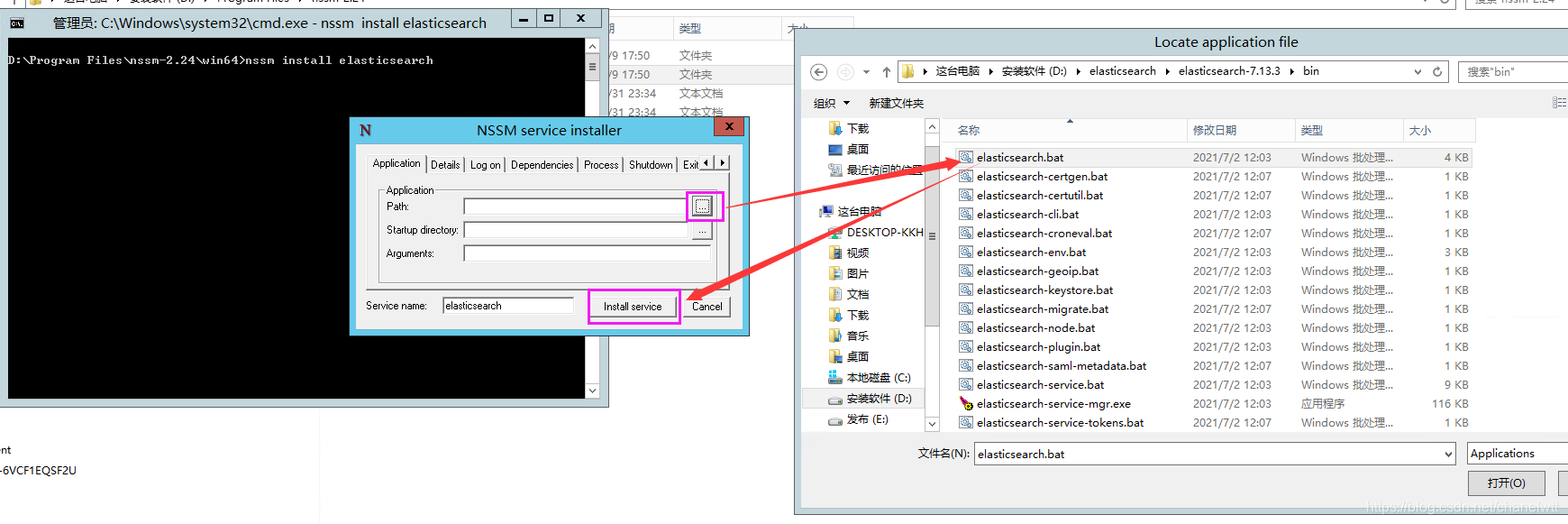Image resolution: width=1568 pixels, height=524 pixels.
Task: Click the Path input field
Action: tap(577, 207)
